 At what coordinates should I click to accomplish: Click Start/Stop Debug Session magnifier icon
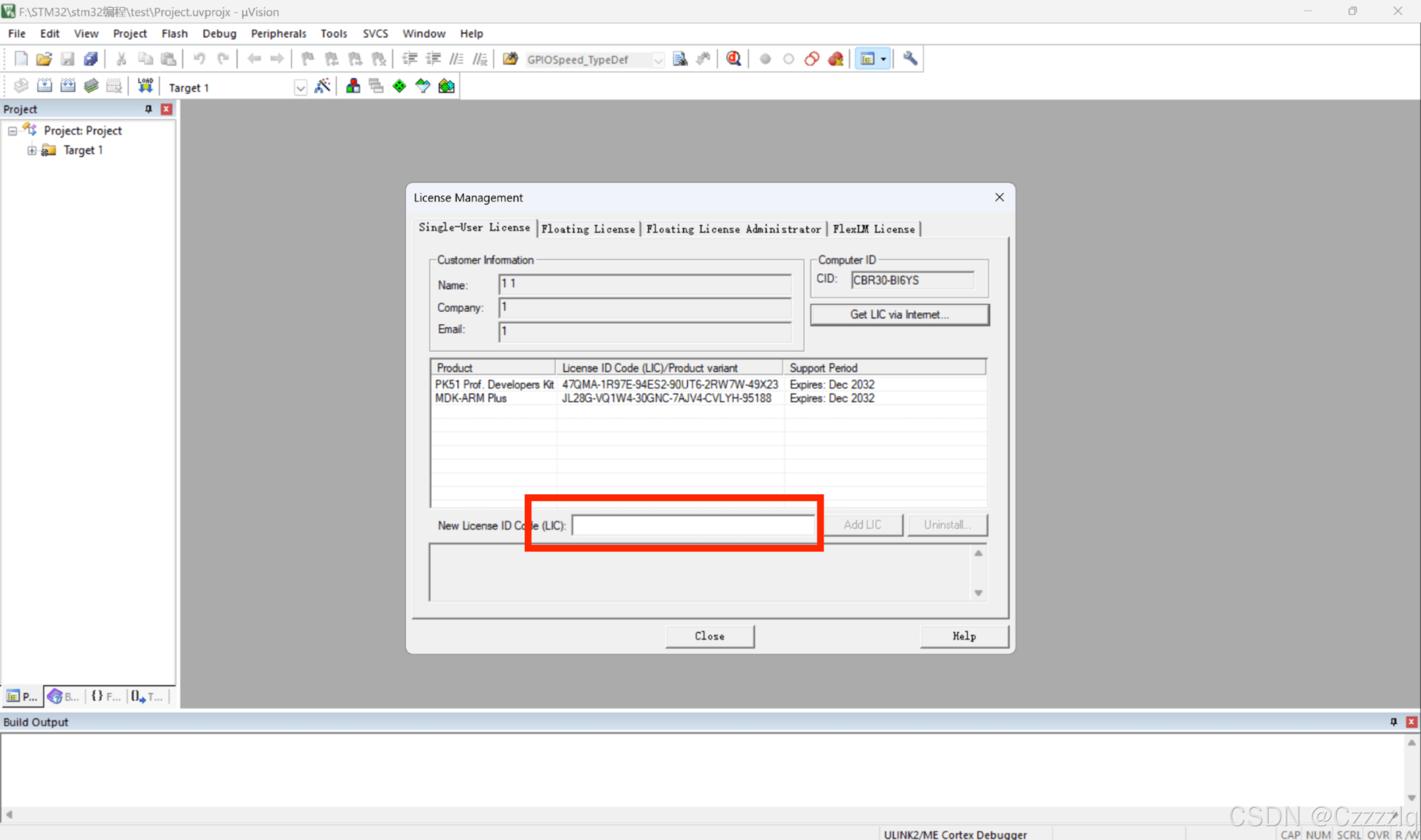tap(733, 59)
